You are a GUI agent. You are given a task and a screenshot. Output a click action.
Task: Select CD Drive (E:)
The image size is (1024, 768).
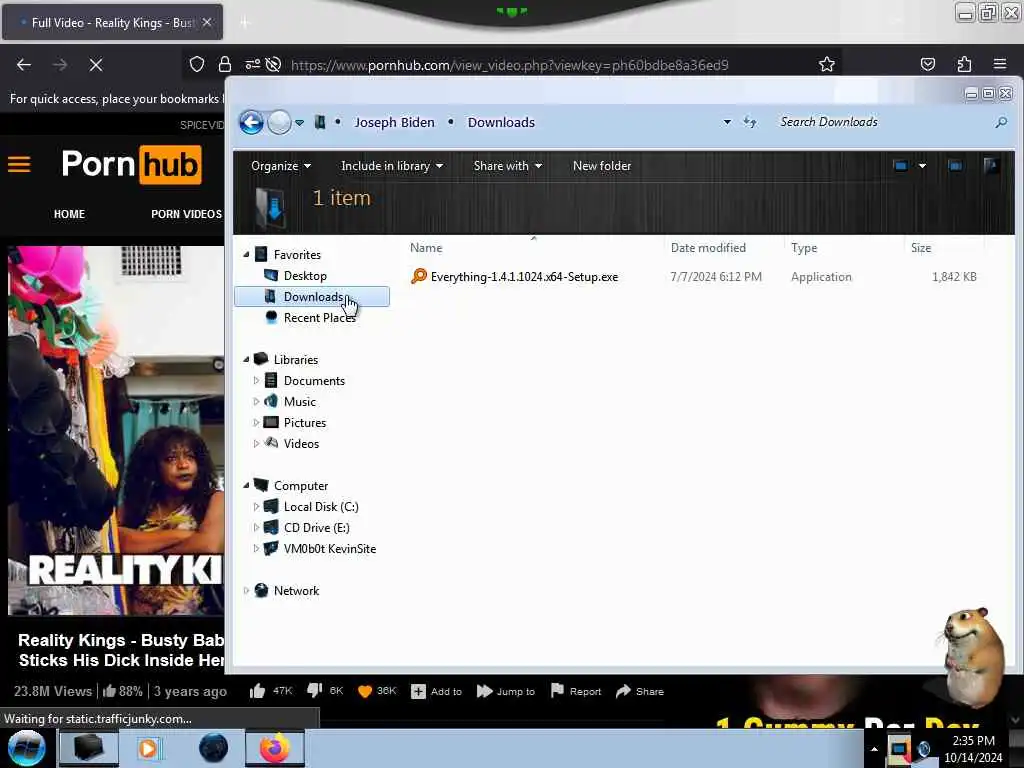[316, 528]
